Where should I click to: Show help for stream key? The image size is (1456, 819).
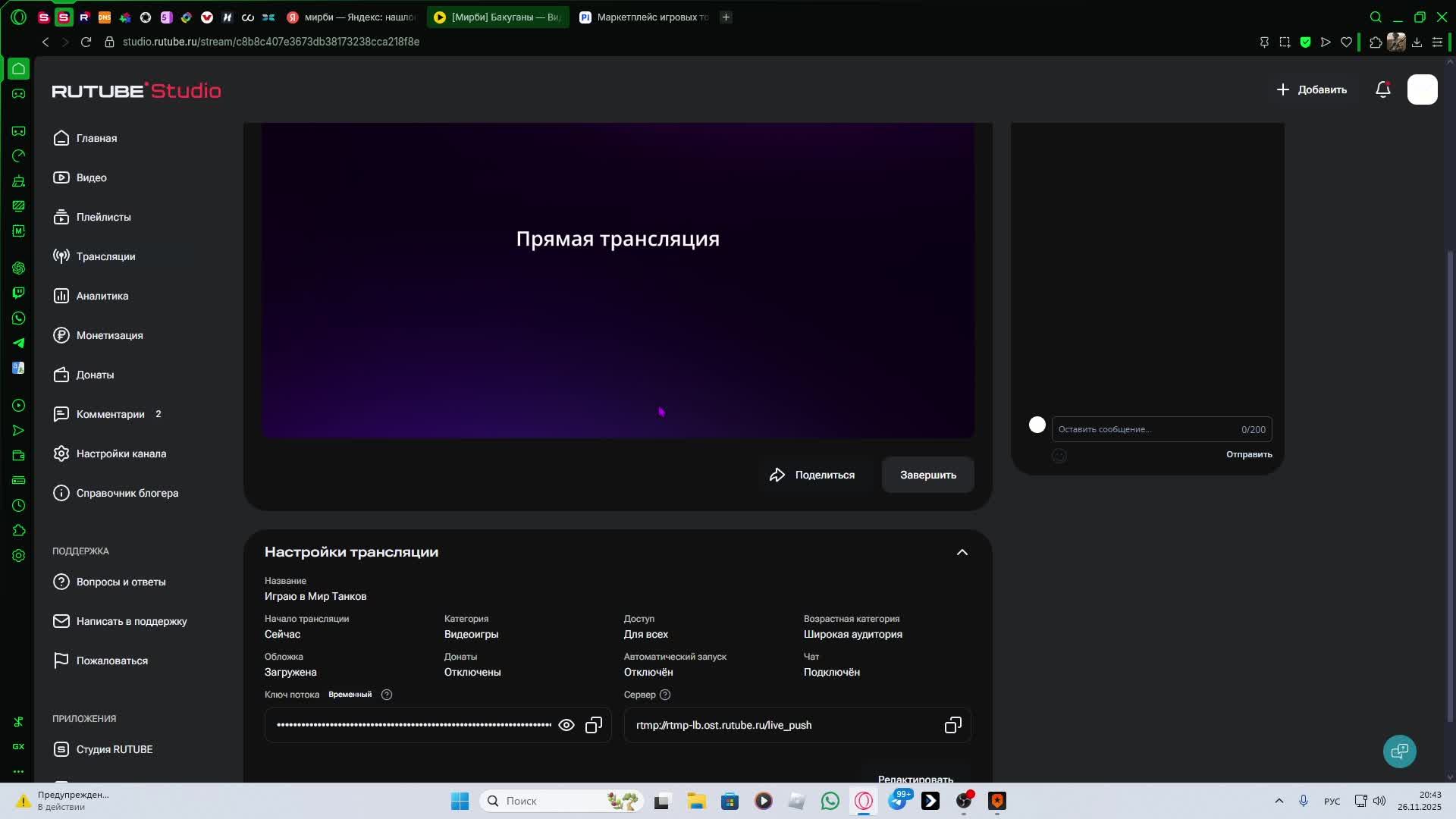coord(387,695)
